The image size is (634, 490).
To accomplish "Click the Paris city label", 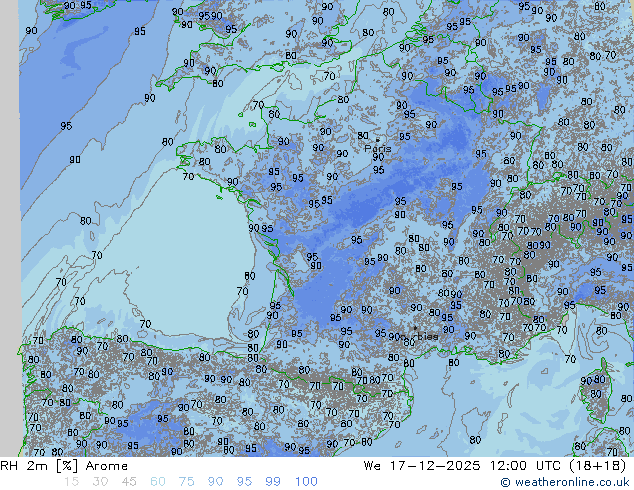I will [x=377, y=150].
